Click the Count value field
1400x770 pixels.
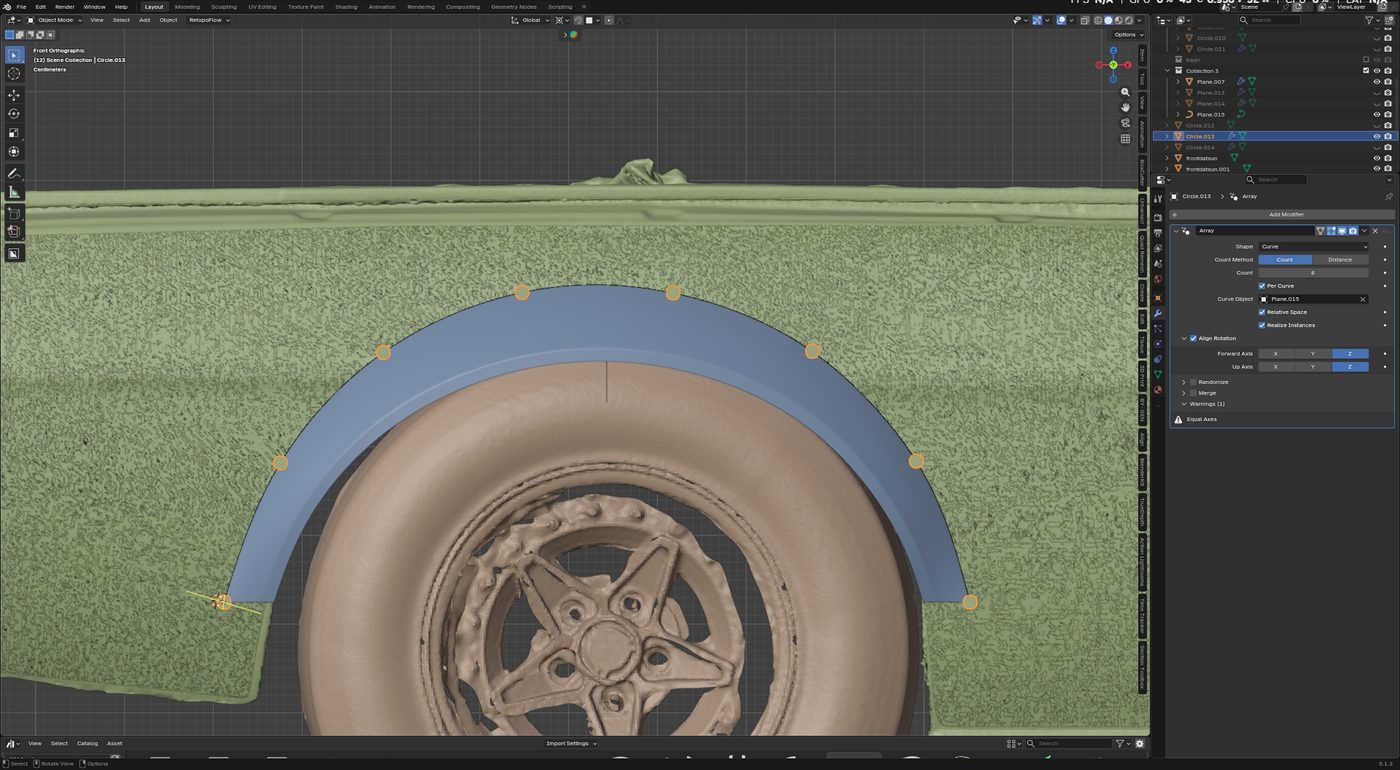[1313, 273]
